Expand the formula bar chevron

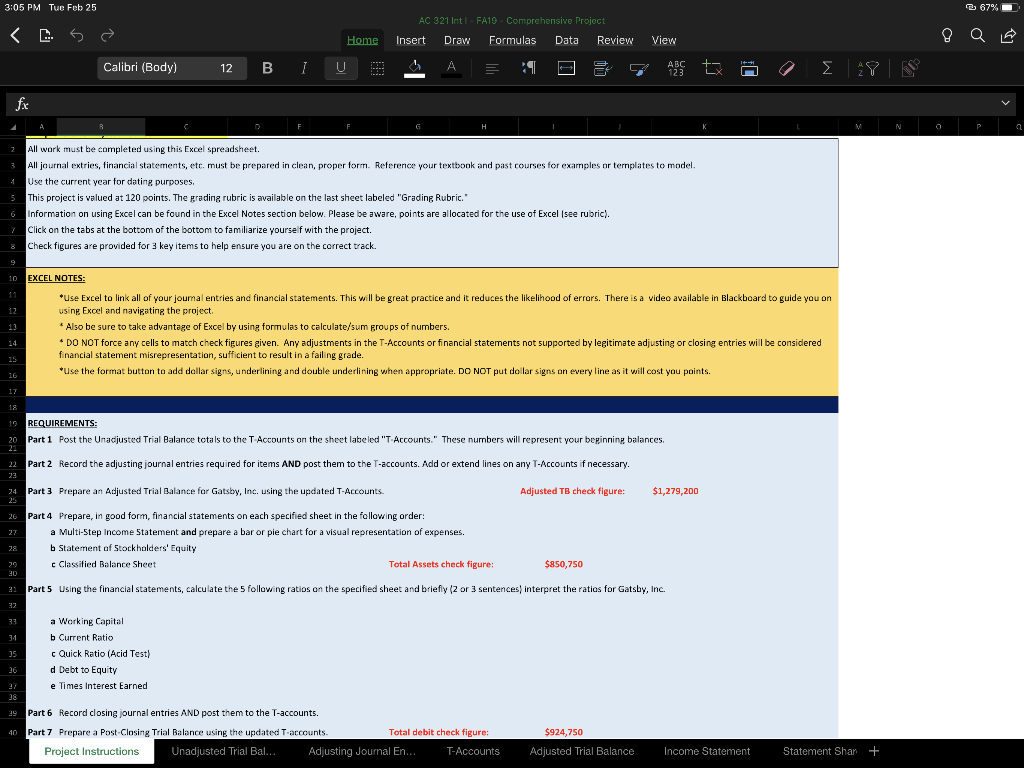pyautogui.click(x=1005, y=103)
